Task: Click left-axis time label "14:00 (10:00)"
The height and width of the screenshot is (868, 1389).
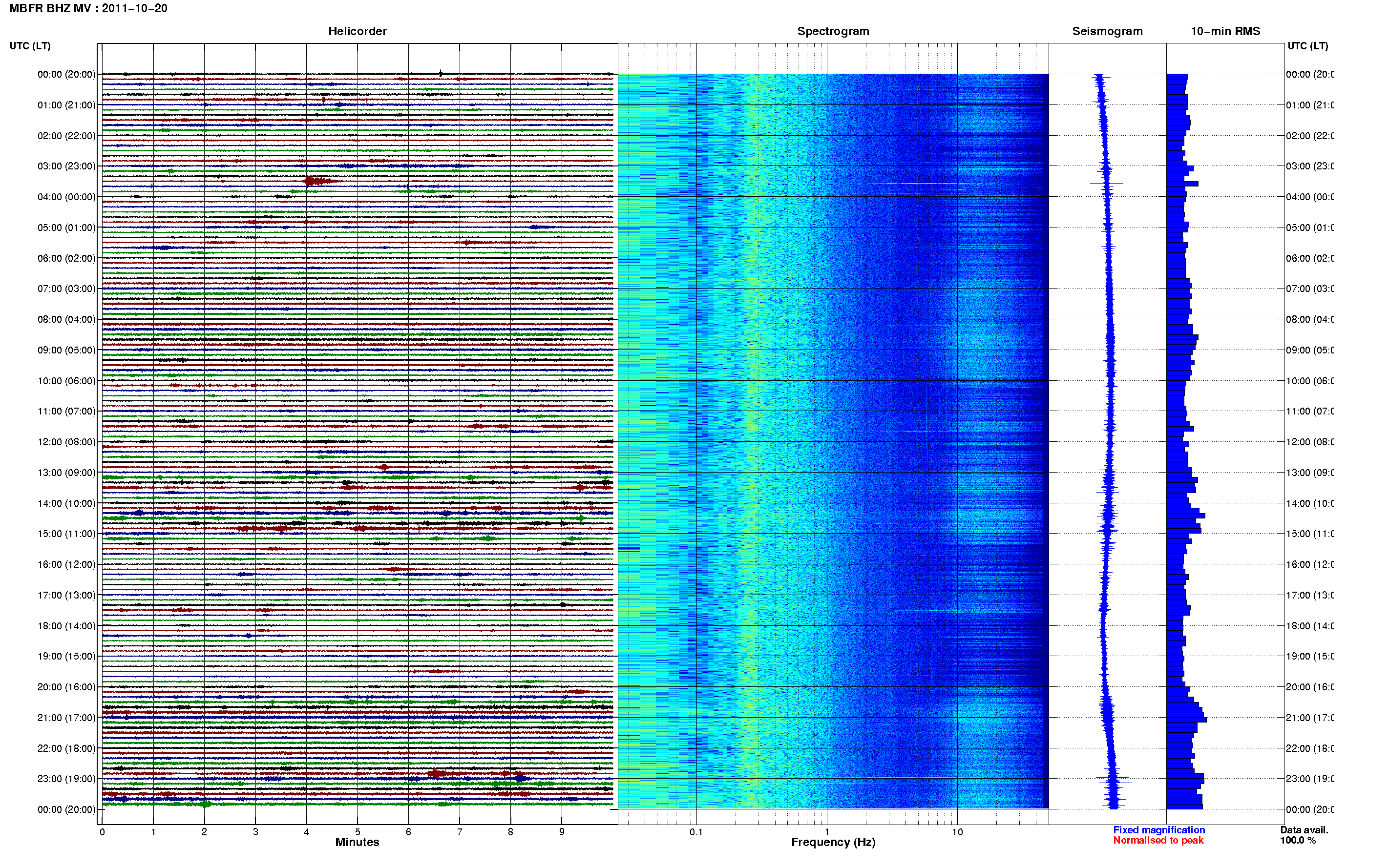Action: pos(66,503)
